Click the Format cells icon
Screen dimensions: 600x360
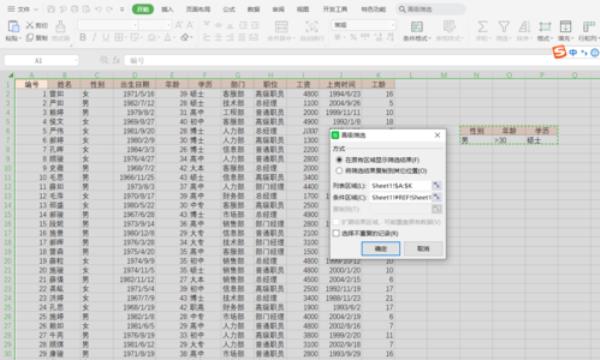[545, 27]
